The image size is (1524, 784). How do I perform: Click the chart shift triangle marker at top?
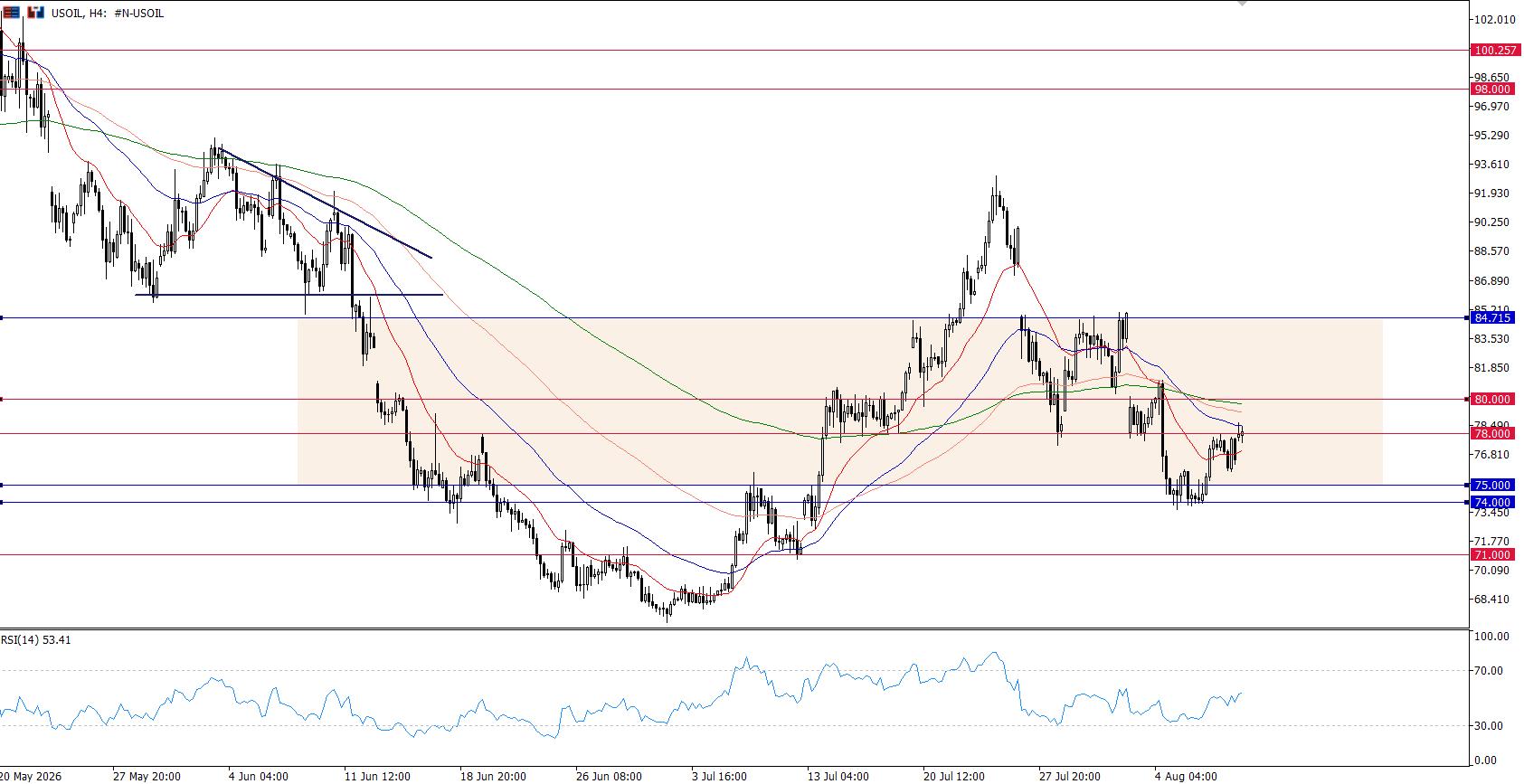(x=1242, y=4)
